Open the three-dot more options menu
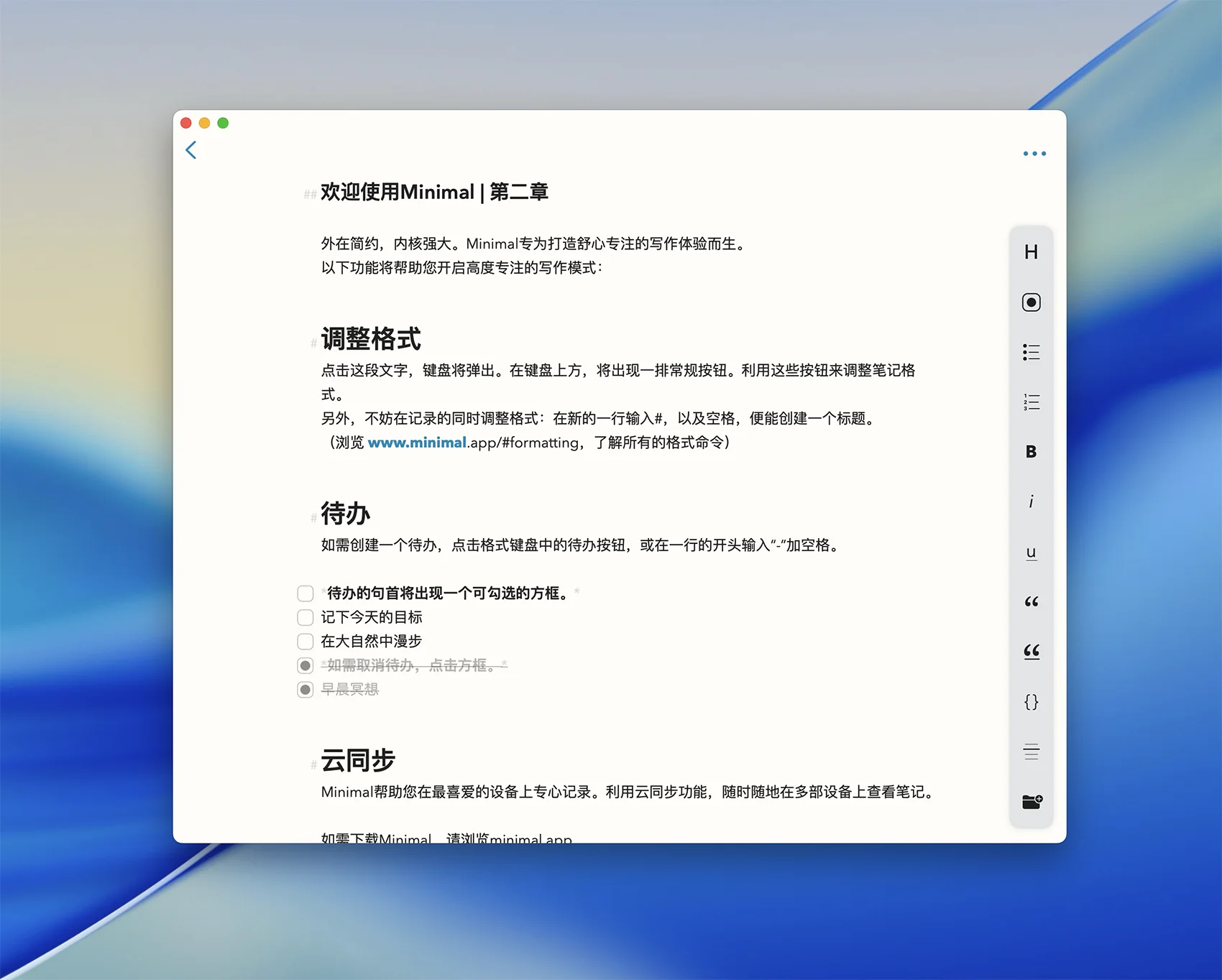 (1034, 154)
